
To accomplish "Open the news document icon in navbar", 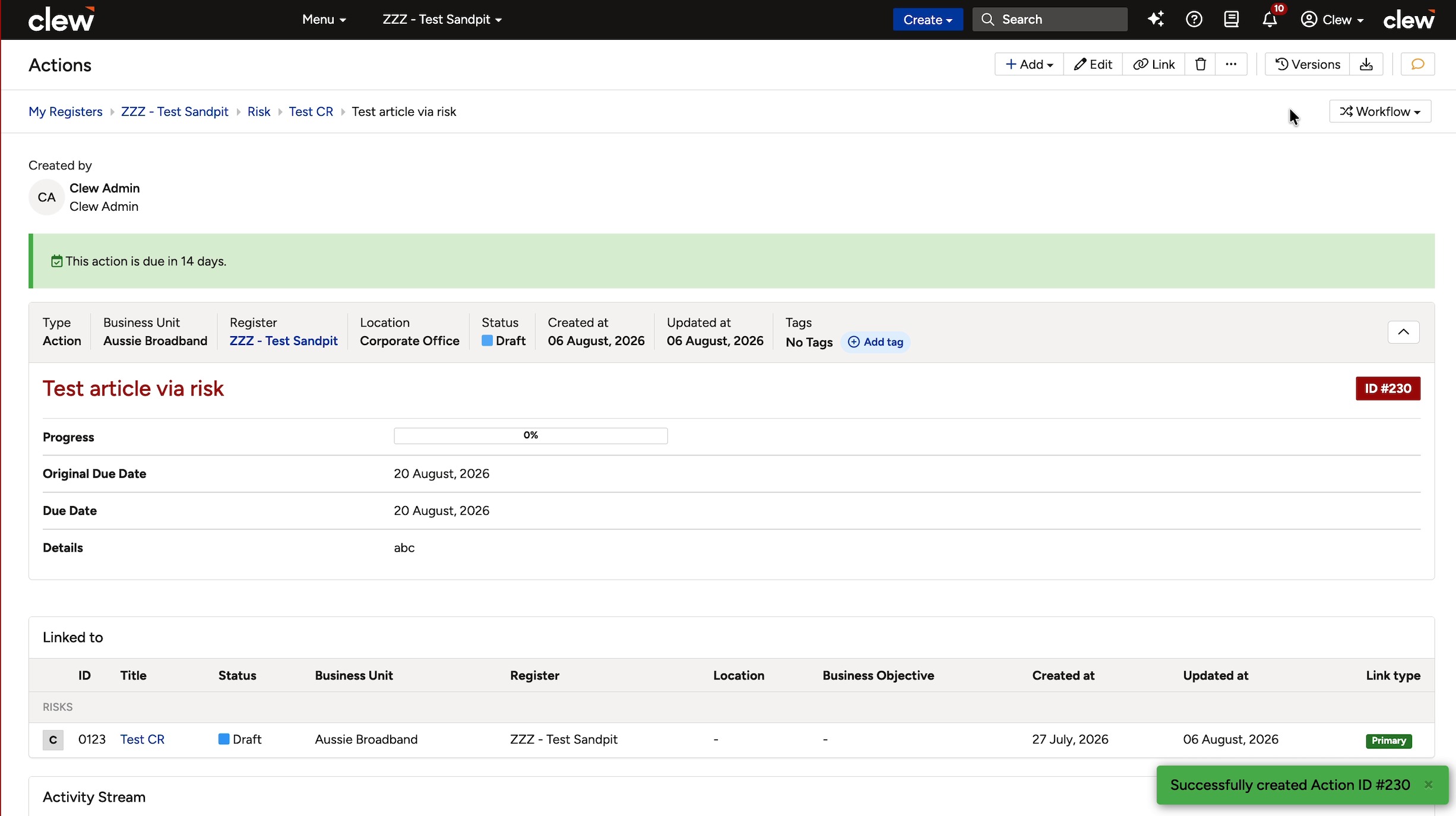I will [1232, 19].
